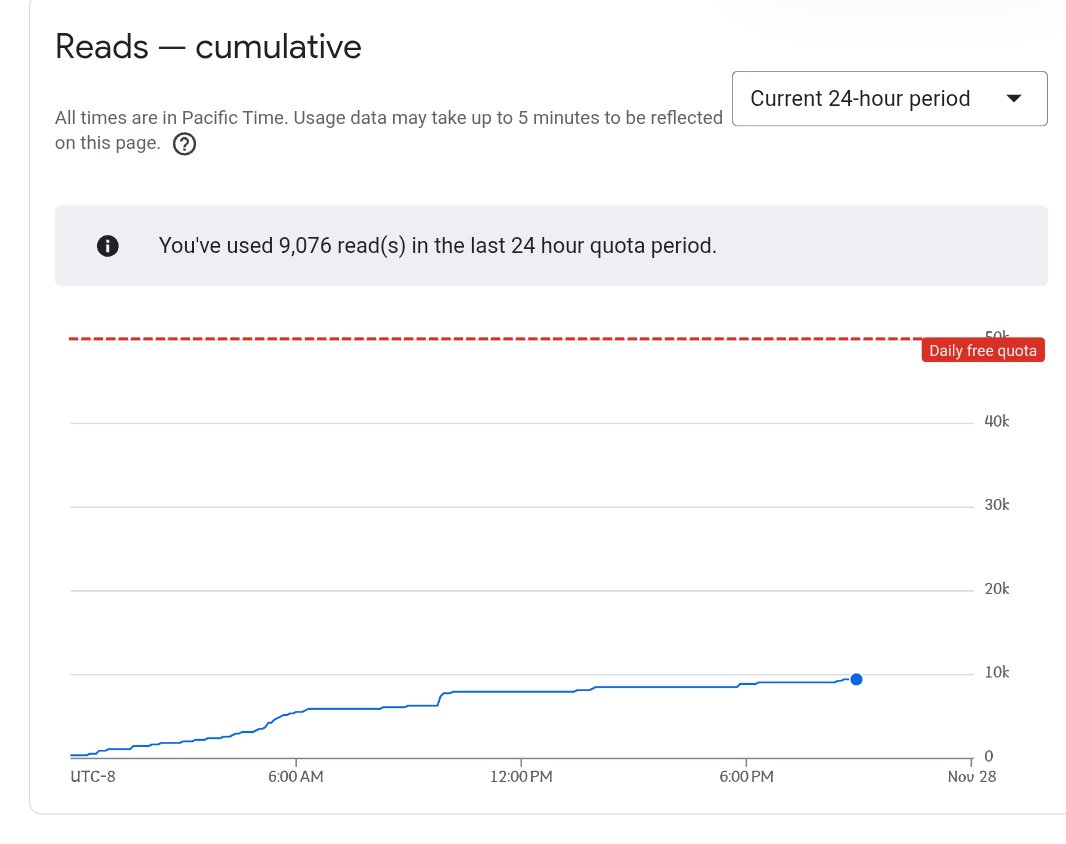Click the blue endpoint dot on the chart
Viewport: 1066px width, 844px height.
tap(856, 679)
